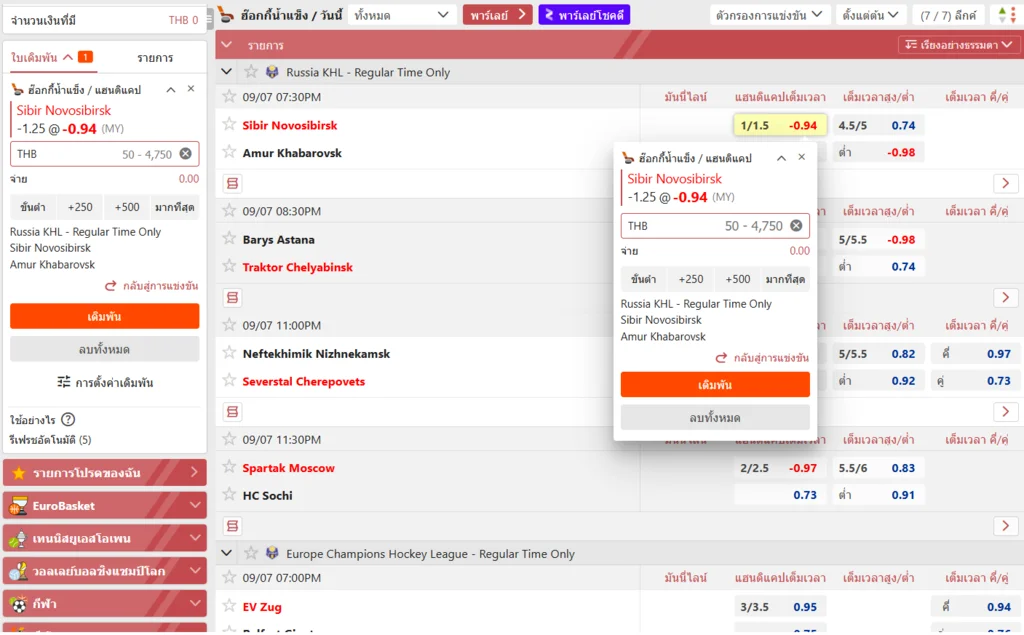
Task: Close the floating bet slip popup
Action: coord(801,158)
